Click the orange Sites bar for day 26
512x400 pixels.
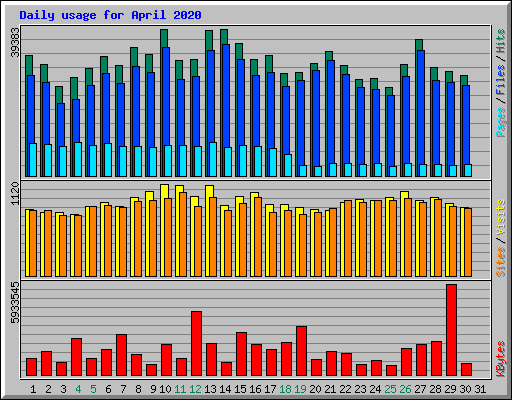[x=408, y=238]
